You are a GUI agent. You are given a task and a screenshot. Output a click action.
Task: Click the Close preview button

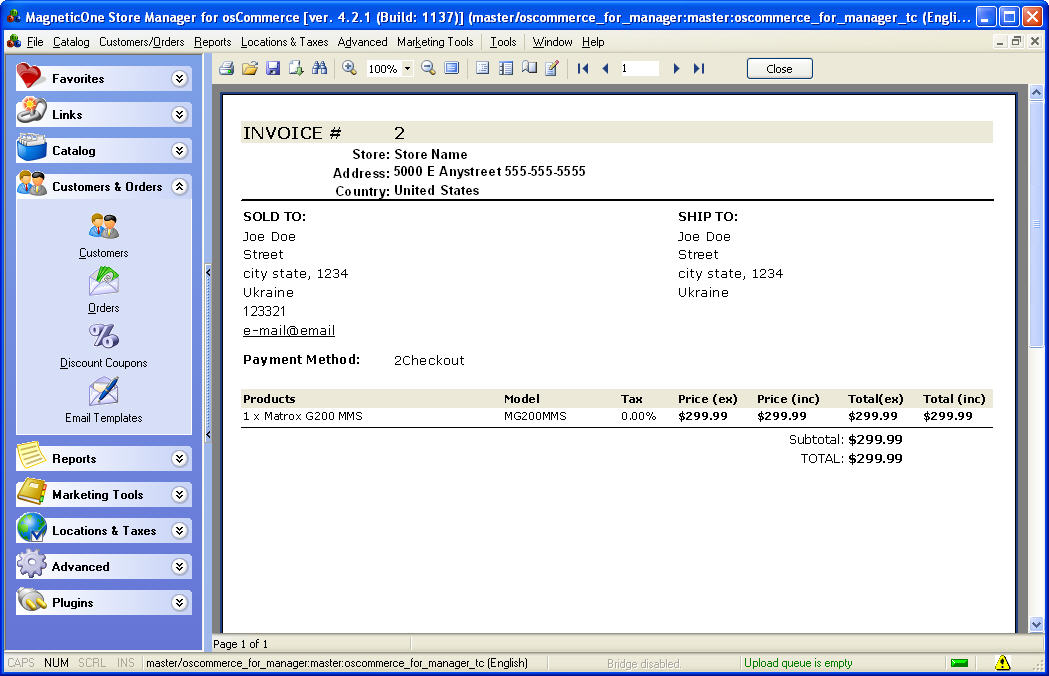(x=779, y=69)
